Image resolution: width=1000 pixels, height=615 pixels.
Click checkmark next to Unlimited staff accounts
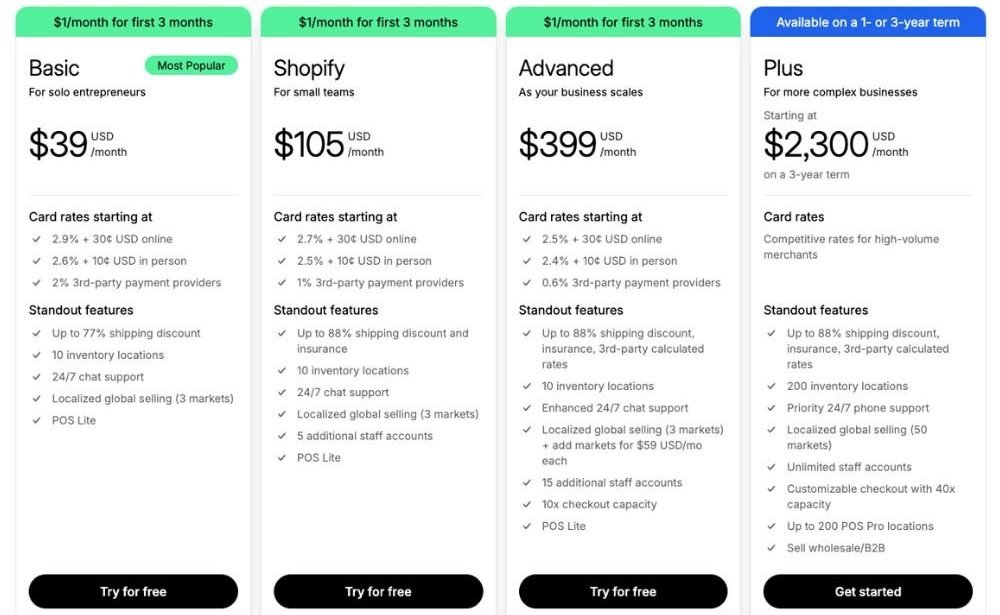(771, 467)
